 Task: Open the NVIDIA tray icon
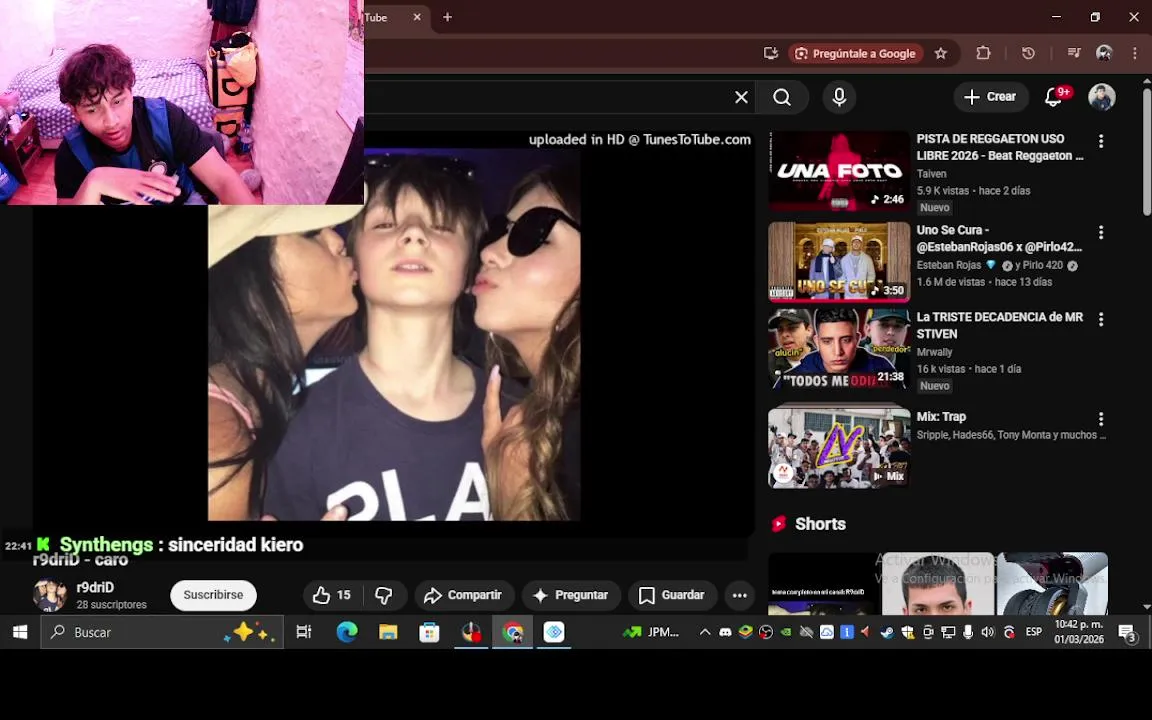[785, 632]
